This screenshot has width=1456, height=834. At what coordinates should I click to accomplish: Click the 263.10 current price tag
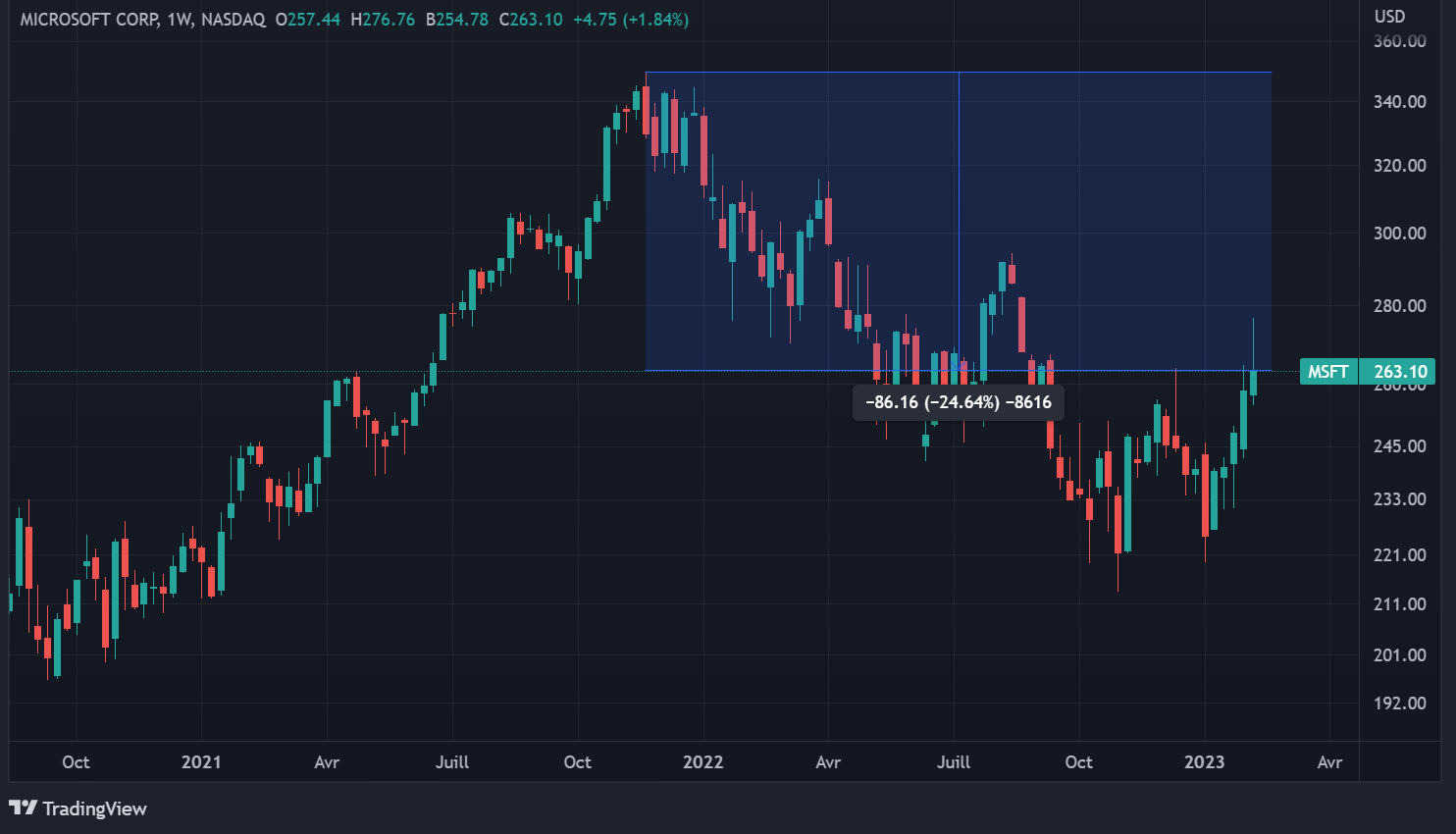(x=1400, y=372)
